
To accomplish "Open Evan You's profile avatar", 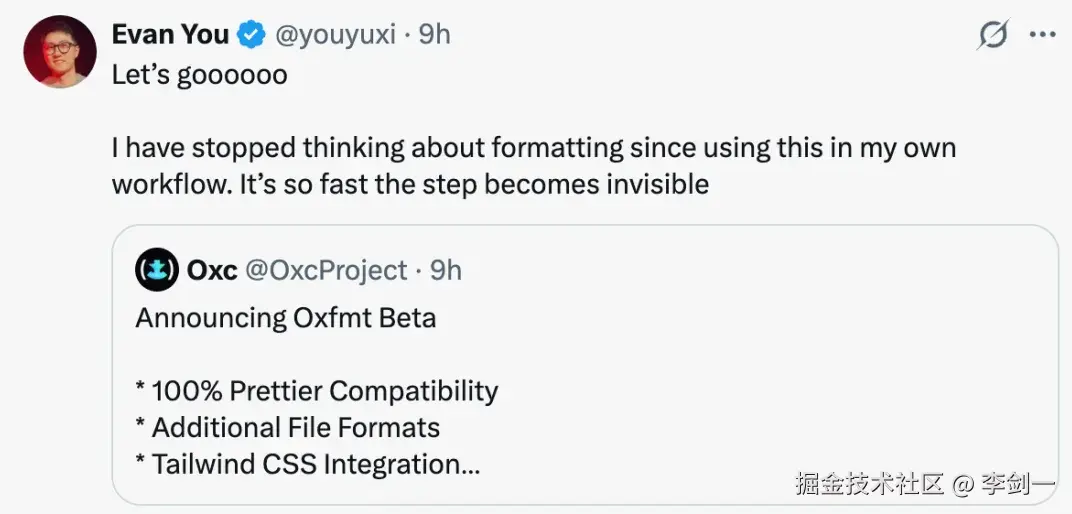I will point(59,52).
